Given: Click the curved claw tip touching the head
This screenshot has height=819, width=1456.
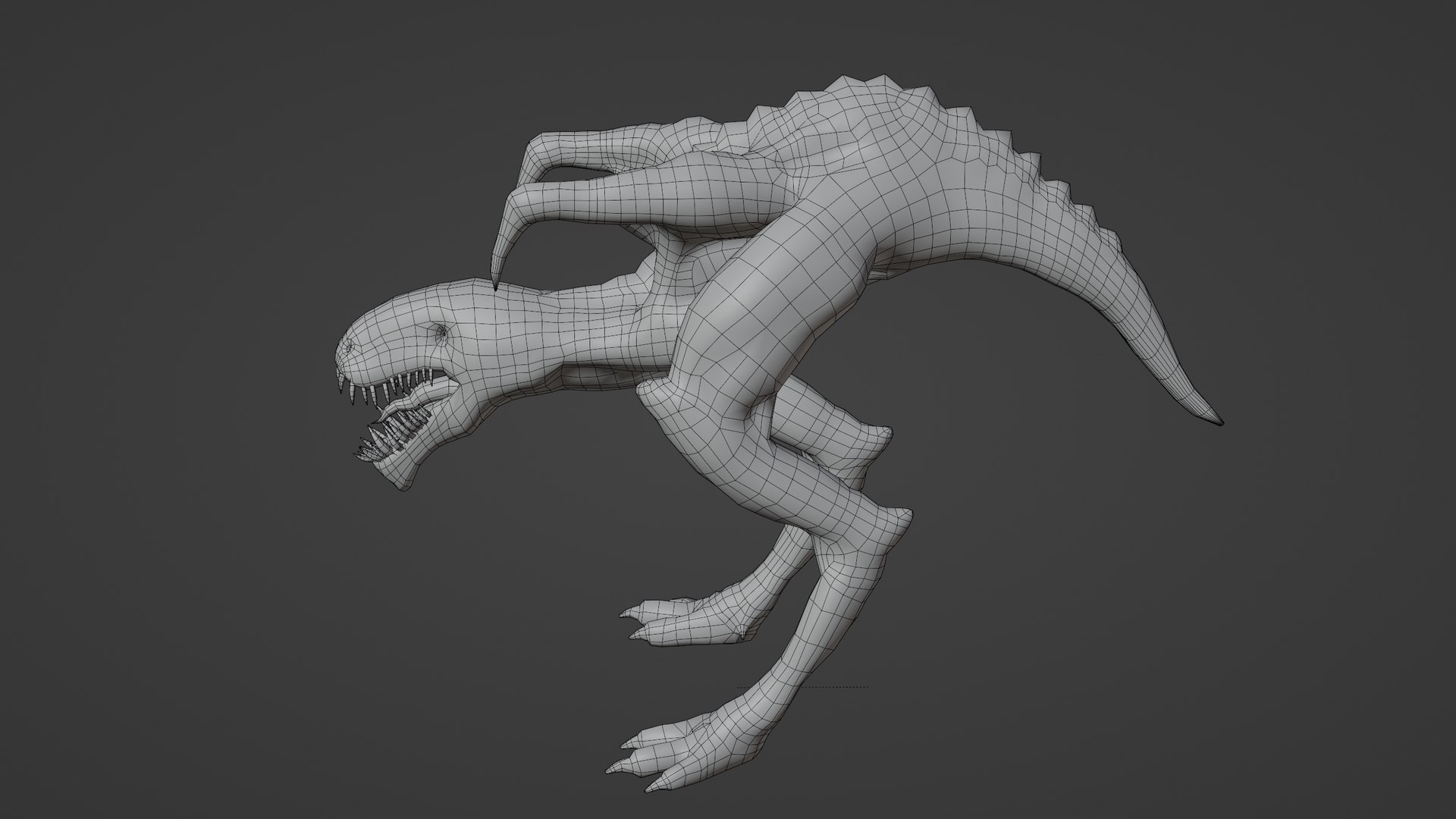Looking at the screenshot, I should [x=497, y=276].
